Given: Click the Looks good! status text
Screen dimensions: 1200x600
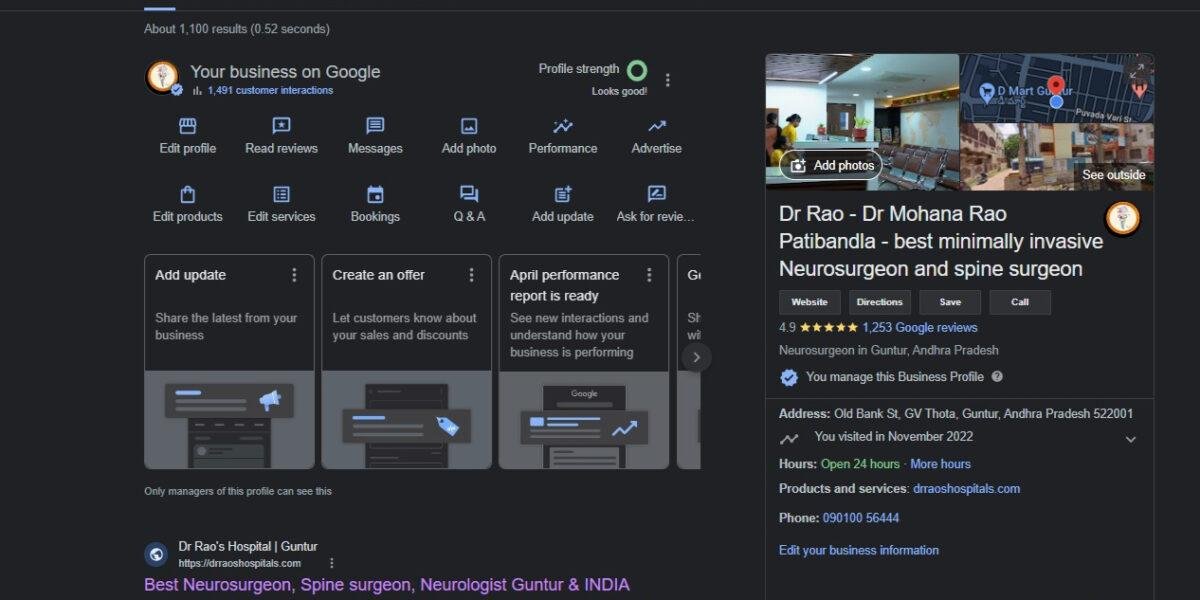Looking at the screenshot, I should [619, 91].
